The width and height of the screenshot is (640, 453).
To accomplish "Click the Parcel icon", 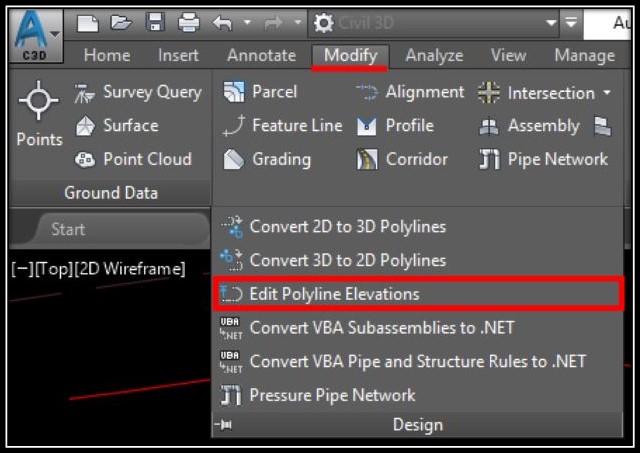I will pos(234,92).
